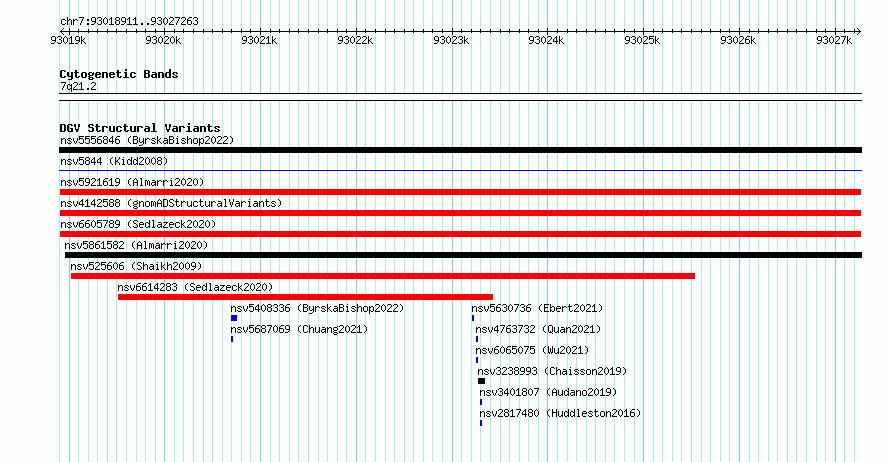Image resolution: width=890 pixels, height=462 pixels.
Task: Open the nsv5844 (Kidd2008) label
Action: (x=114, y=161)
